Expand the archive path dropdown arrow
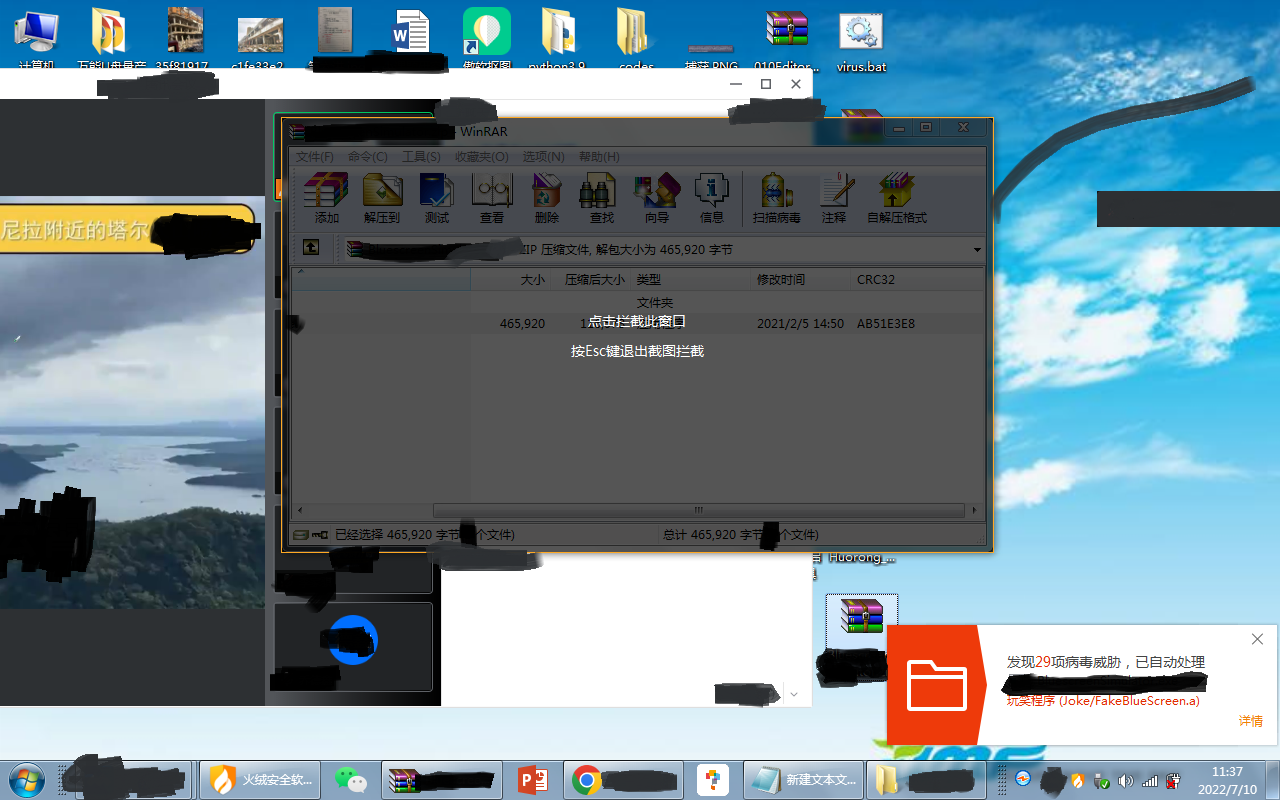This screenshot has height=800, width=1280. 977,250
